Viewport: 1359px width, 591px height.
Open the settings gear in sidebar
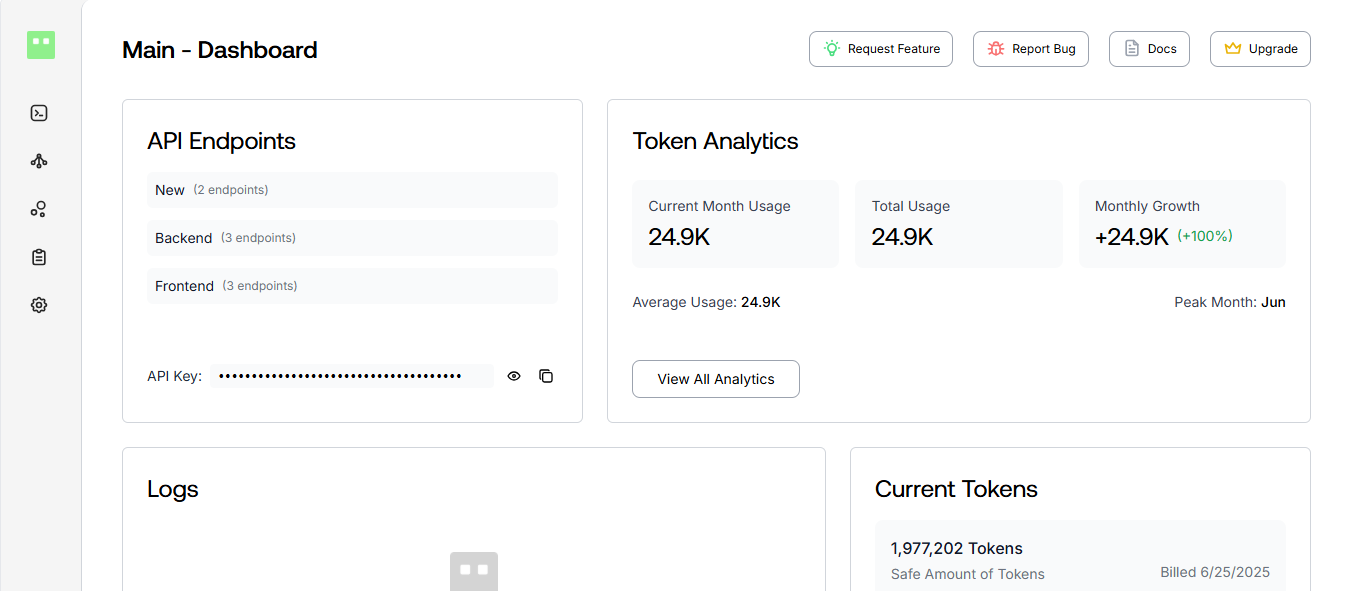[x=39, y=305]
